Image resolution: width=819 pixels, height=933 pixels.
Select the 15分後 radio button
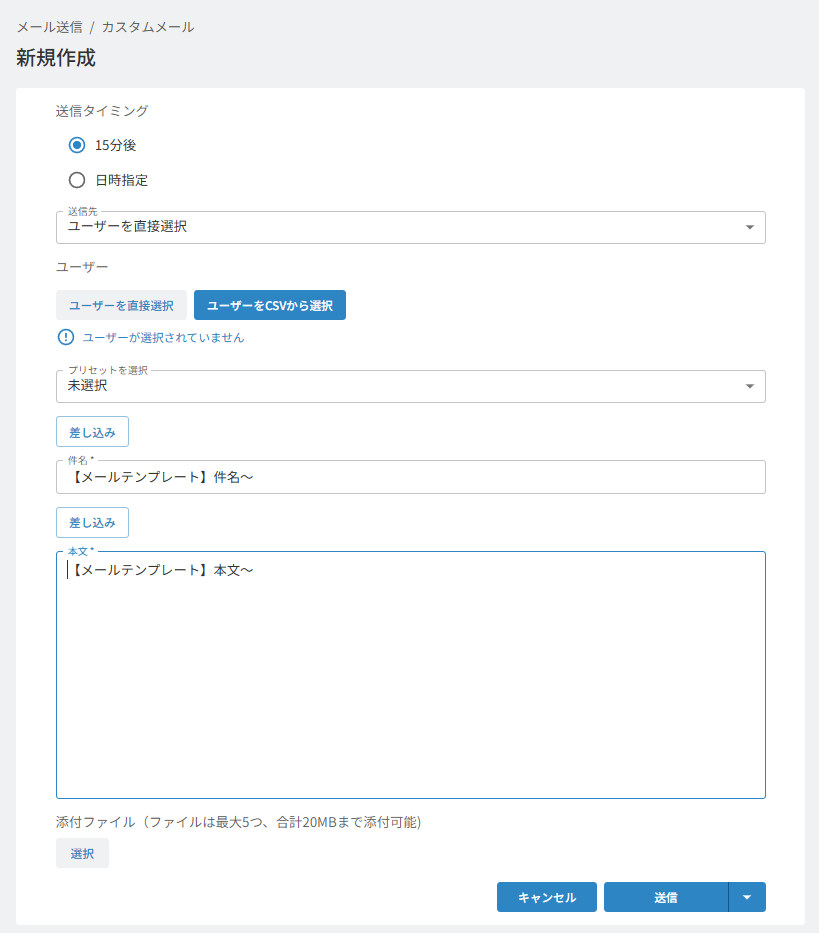pos(77,145)
